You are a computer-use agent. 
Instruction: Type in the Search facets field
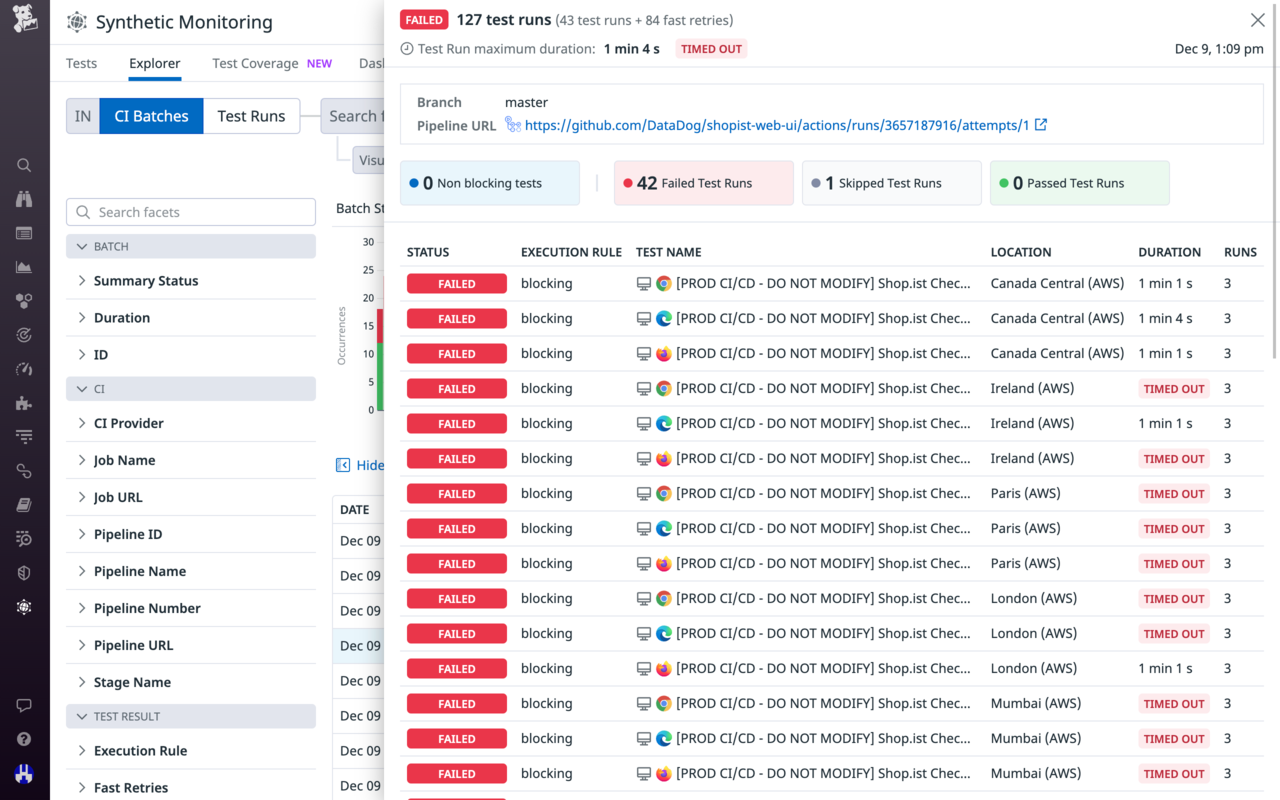pos(190,211)
